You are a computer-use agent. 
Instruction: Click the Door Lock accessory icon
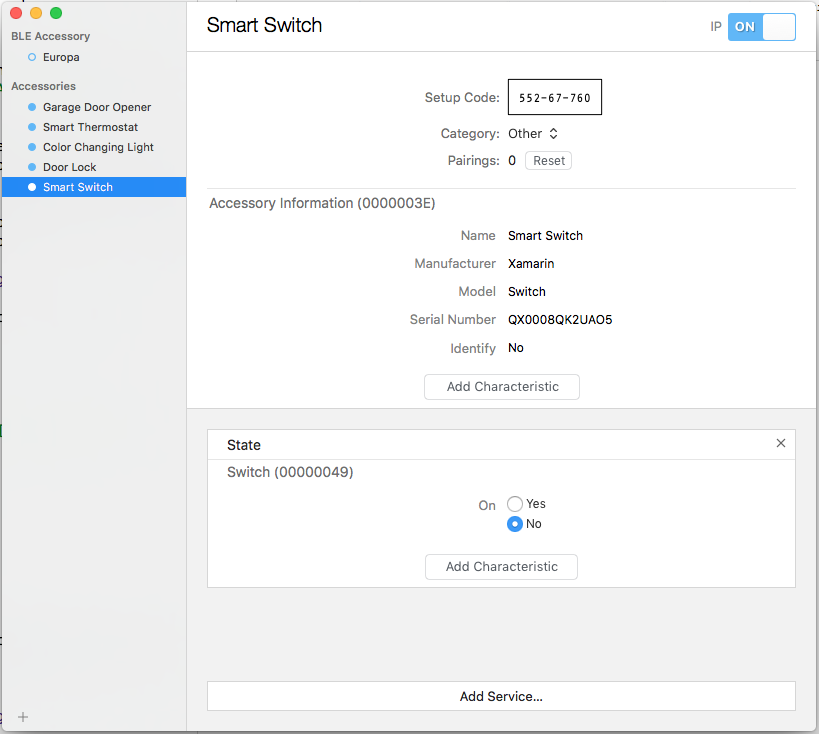pos(34,167)
